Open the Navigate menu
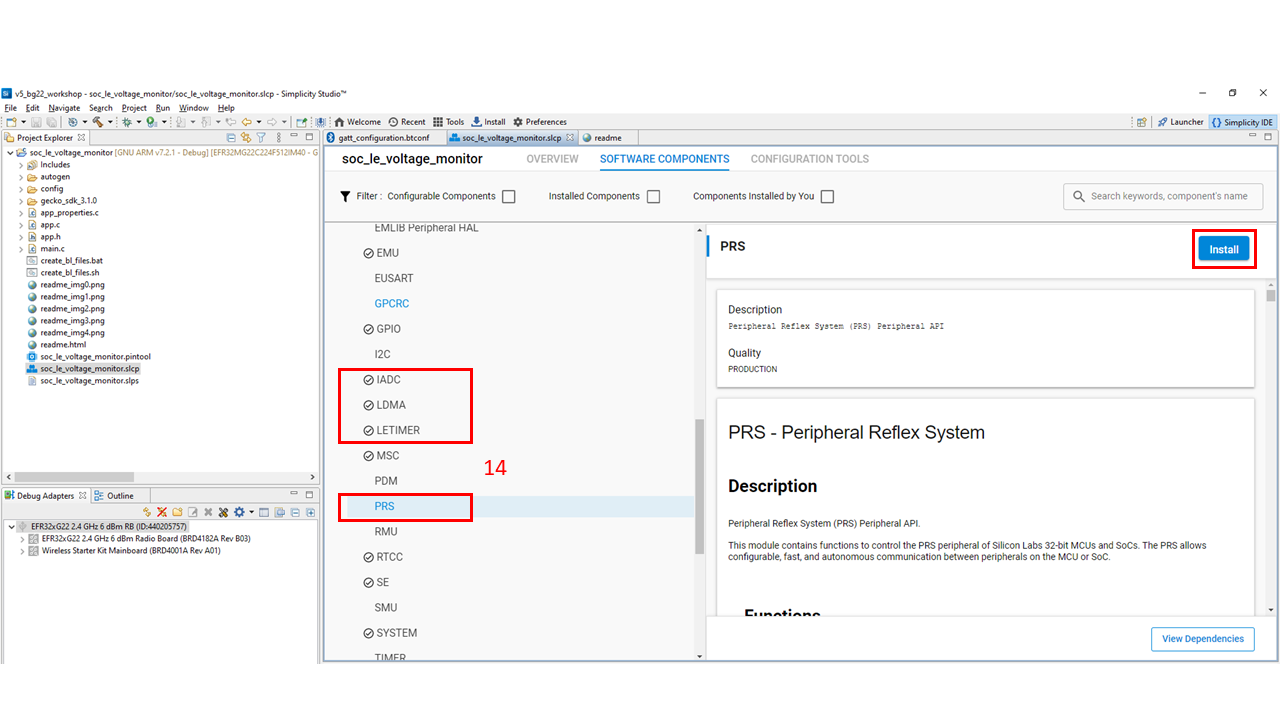 pos(64,108)
